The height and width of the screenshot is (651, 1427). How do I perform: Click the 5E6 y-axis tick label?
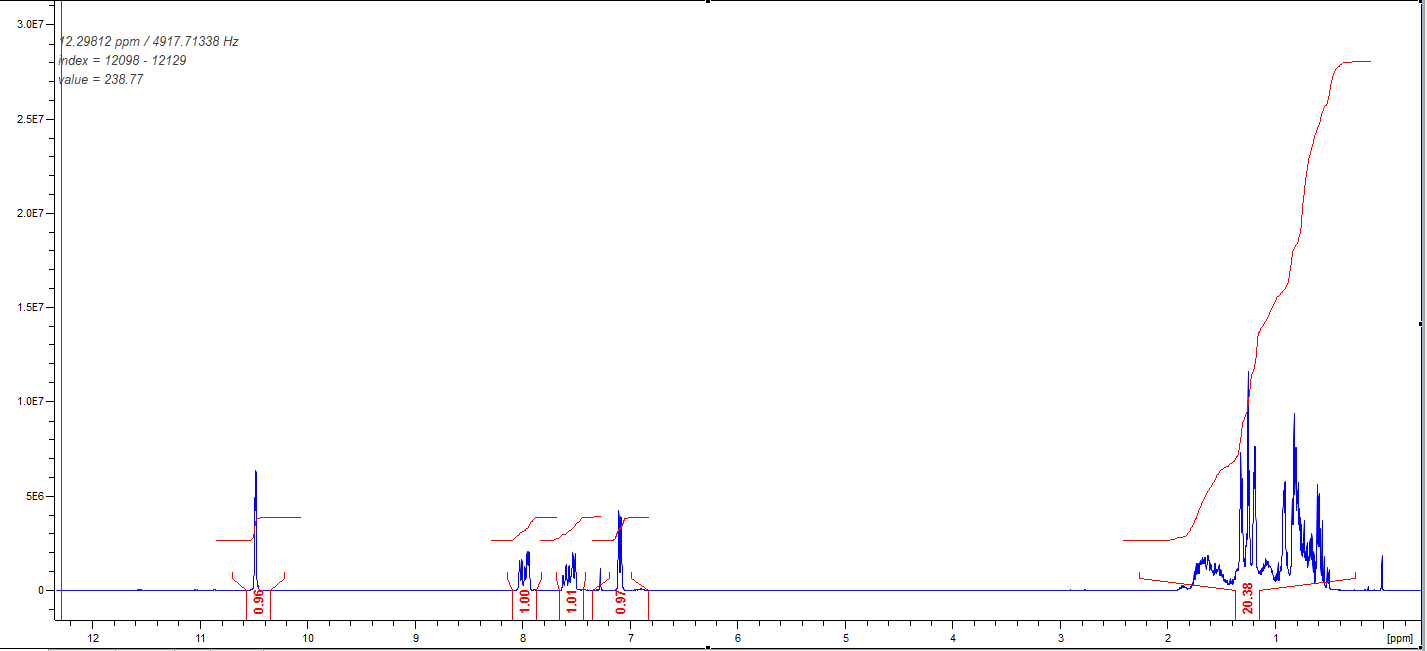tap(33, 496)
